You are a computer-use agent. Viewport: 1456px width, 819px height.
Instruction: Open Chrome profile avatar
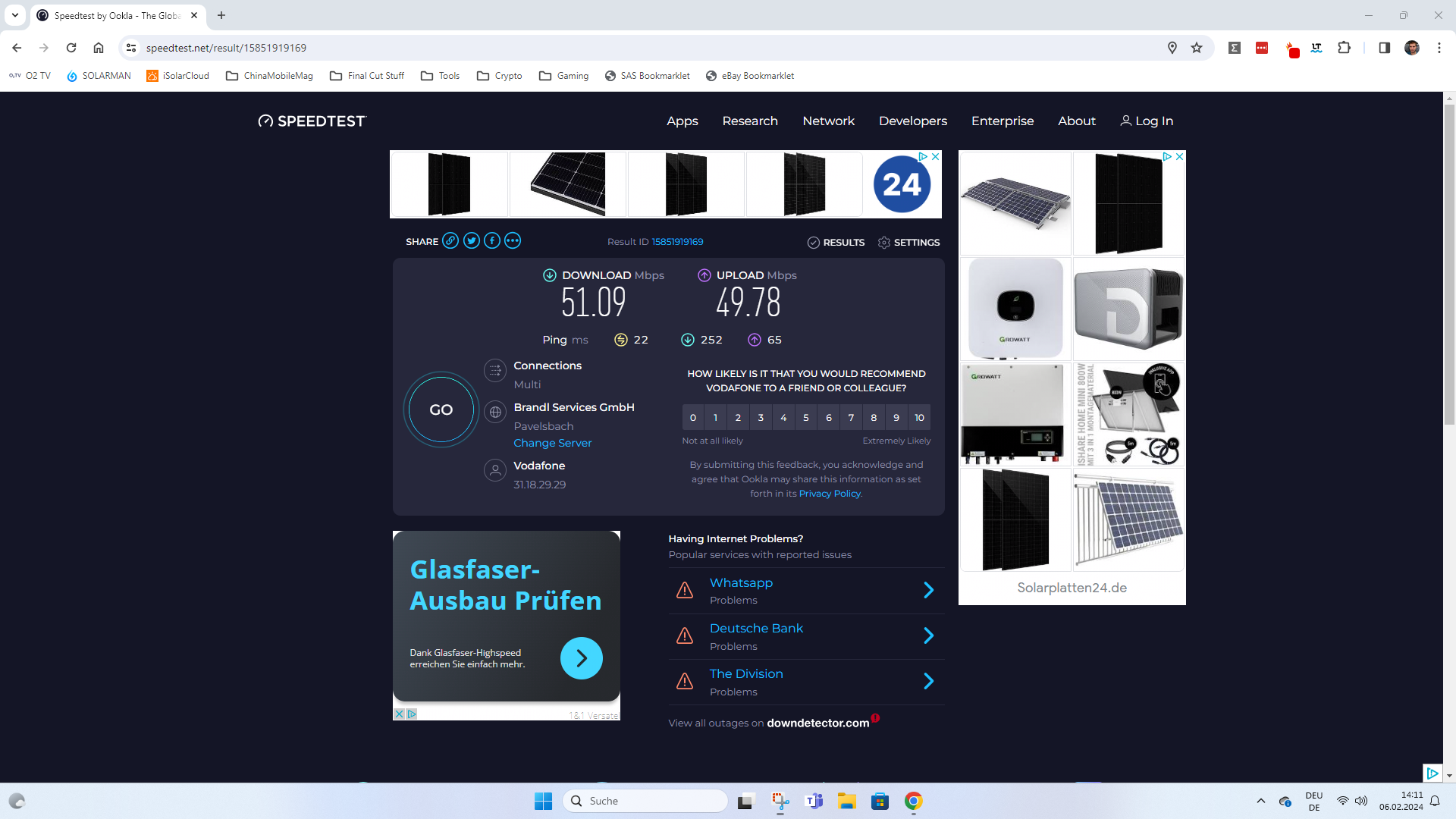1411,48
